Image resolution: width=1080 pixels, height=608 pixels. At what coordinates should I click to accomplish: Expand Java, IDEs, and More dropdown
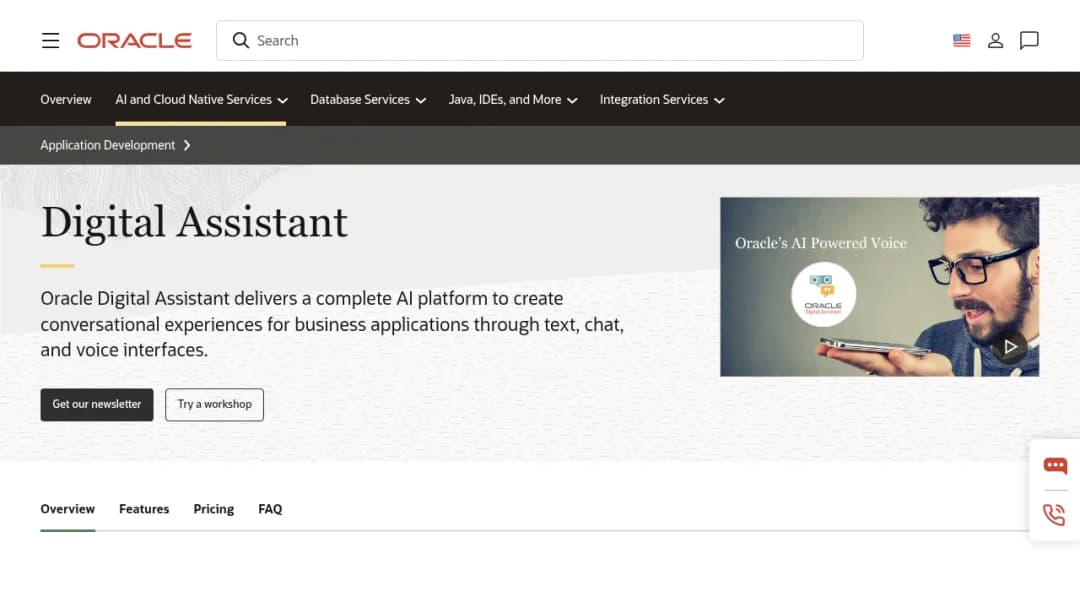[x=512, y=100]
